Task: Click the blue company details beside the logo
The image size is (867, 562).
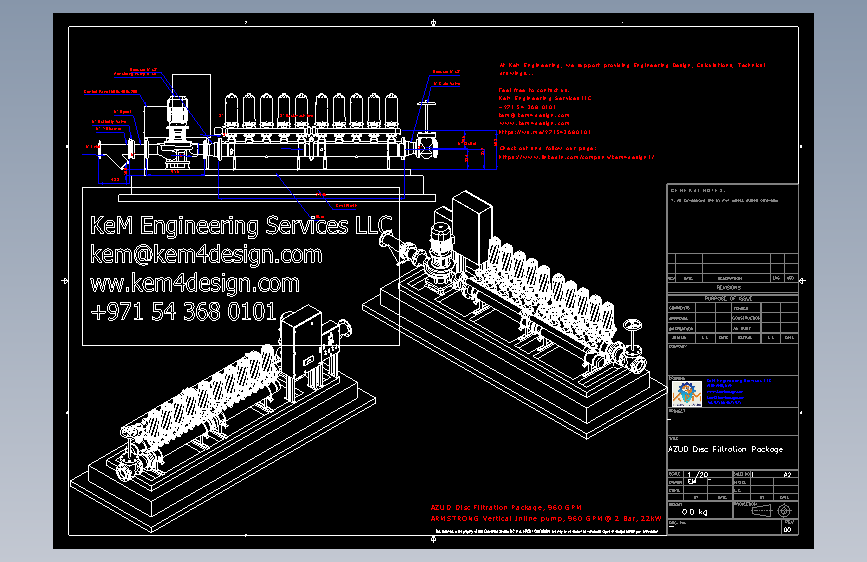Action: [x=738, y=392]
